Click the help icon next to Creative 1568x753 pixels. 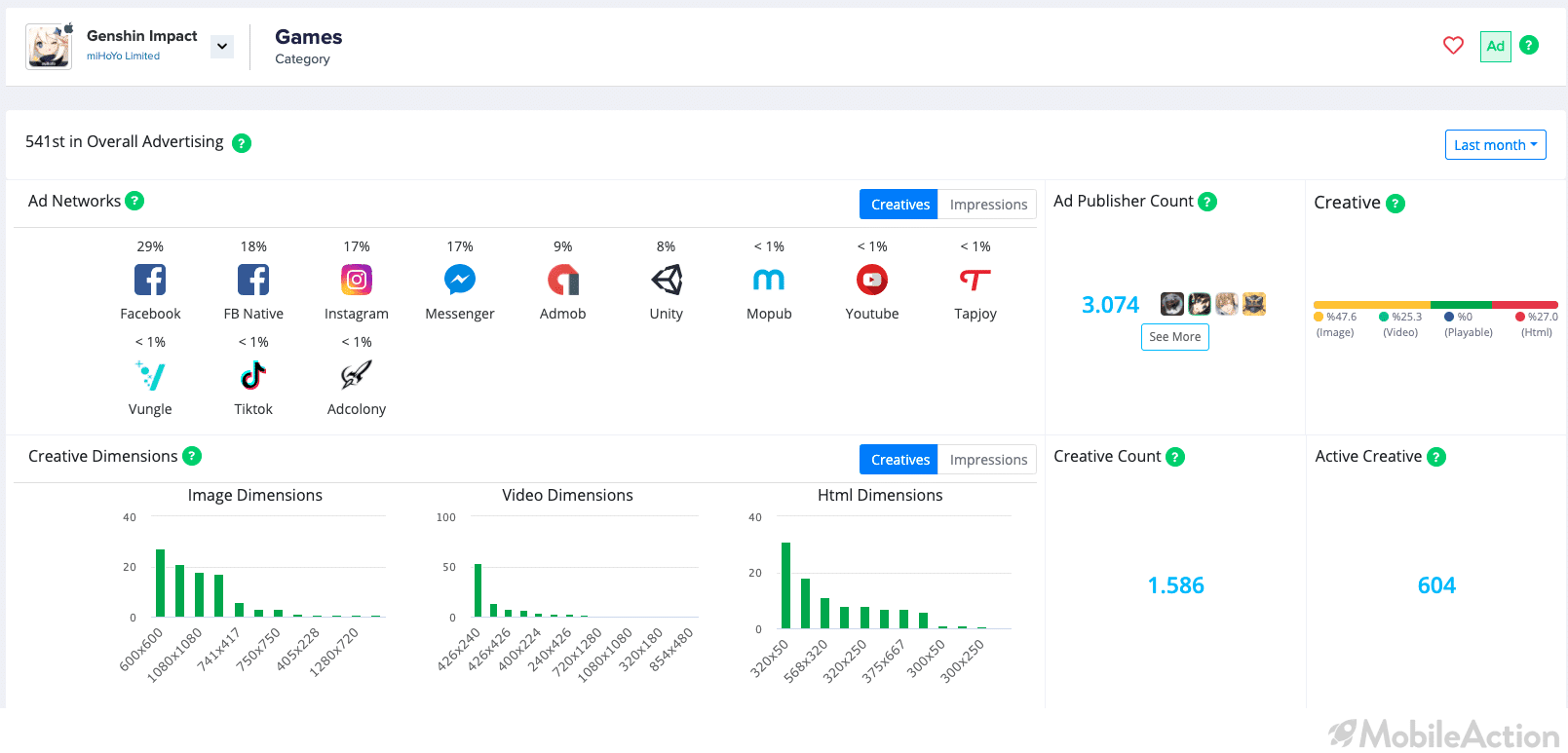point(1396,204)
